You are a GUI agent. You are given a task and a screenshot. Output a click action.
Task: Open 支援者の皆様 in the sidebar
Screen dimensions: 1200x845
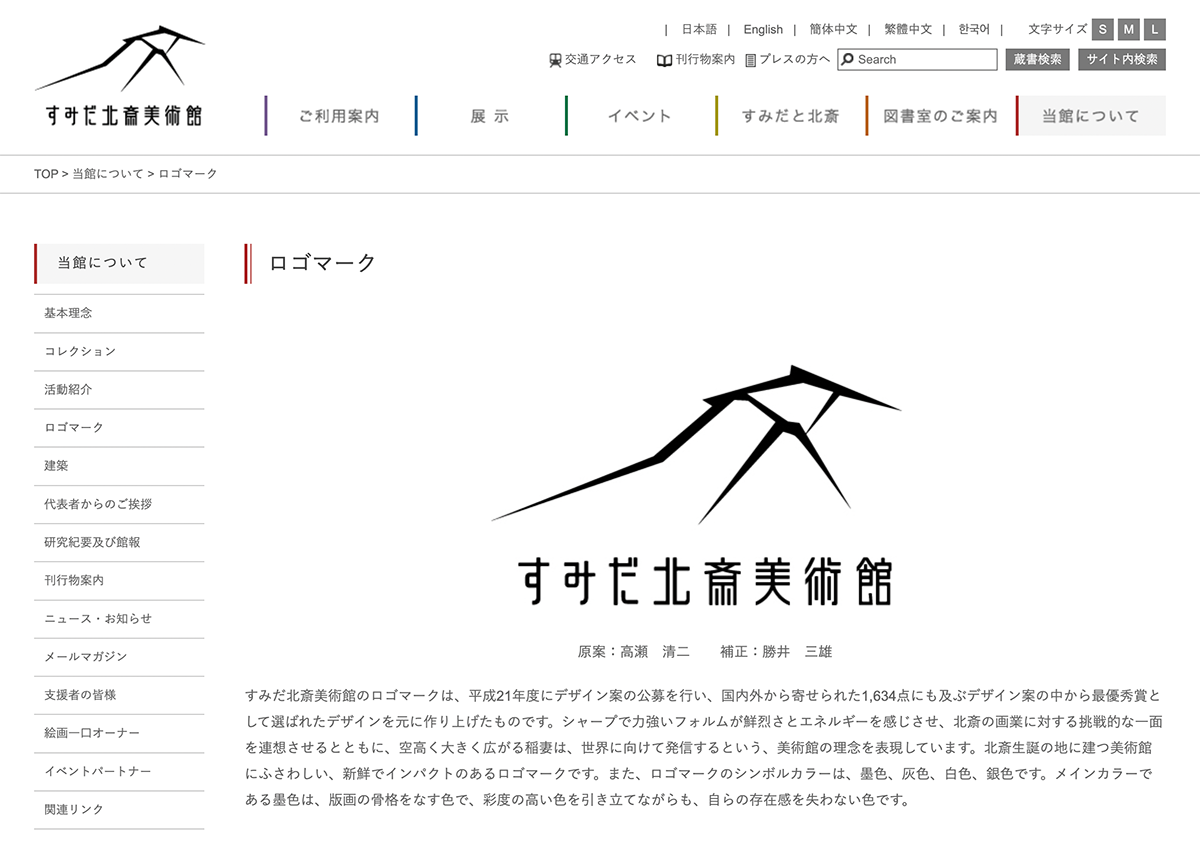tap(119, 695)
